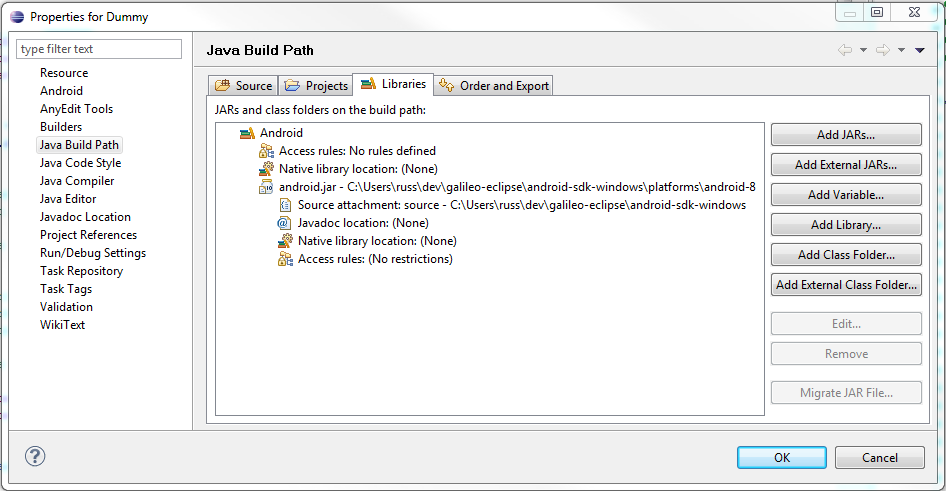Open the Projects tab
946x491 pixels.
pyautogui.click(x=316, y=86)
